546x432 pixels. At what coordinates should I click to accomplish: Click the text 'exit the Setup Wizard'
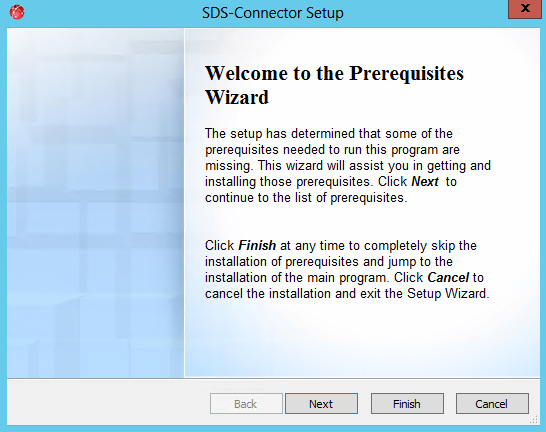point(423,294)
